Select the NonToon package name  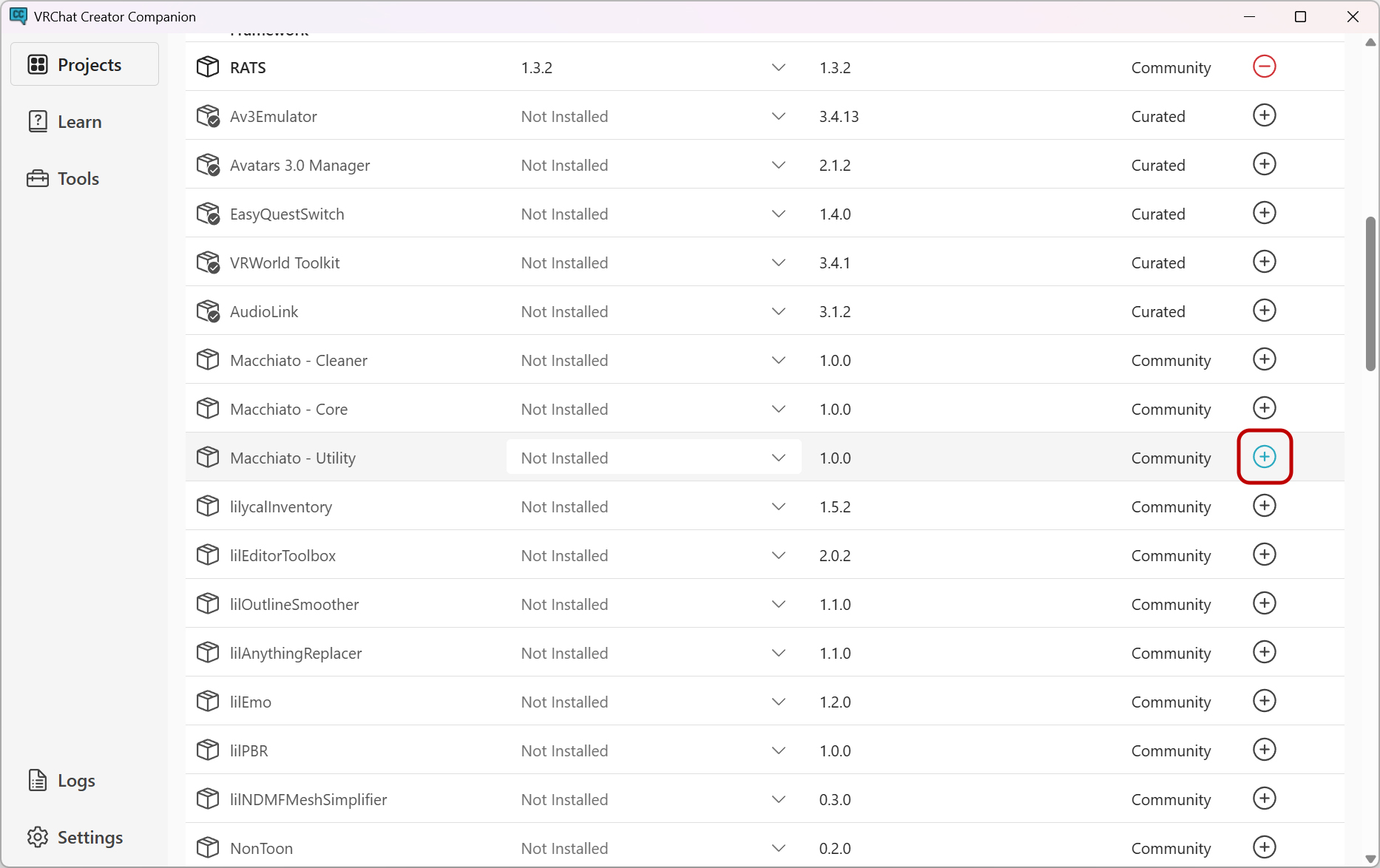pyautogui.click(x=261, y=848)
